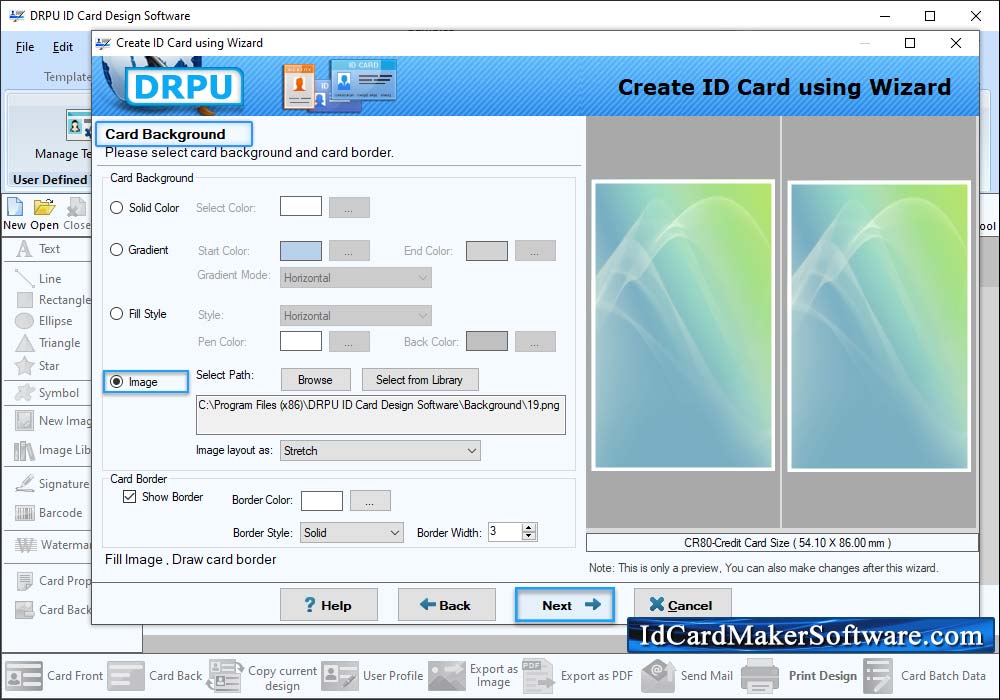Viewport: 1000px width, 700px height.
Task: Open the File menu
Action: pos(25,47)
